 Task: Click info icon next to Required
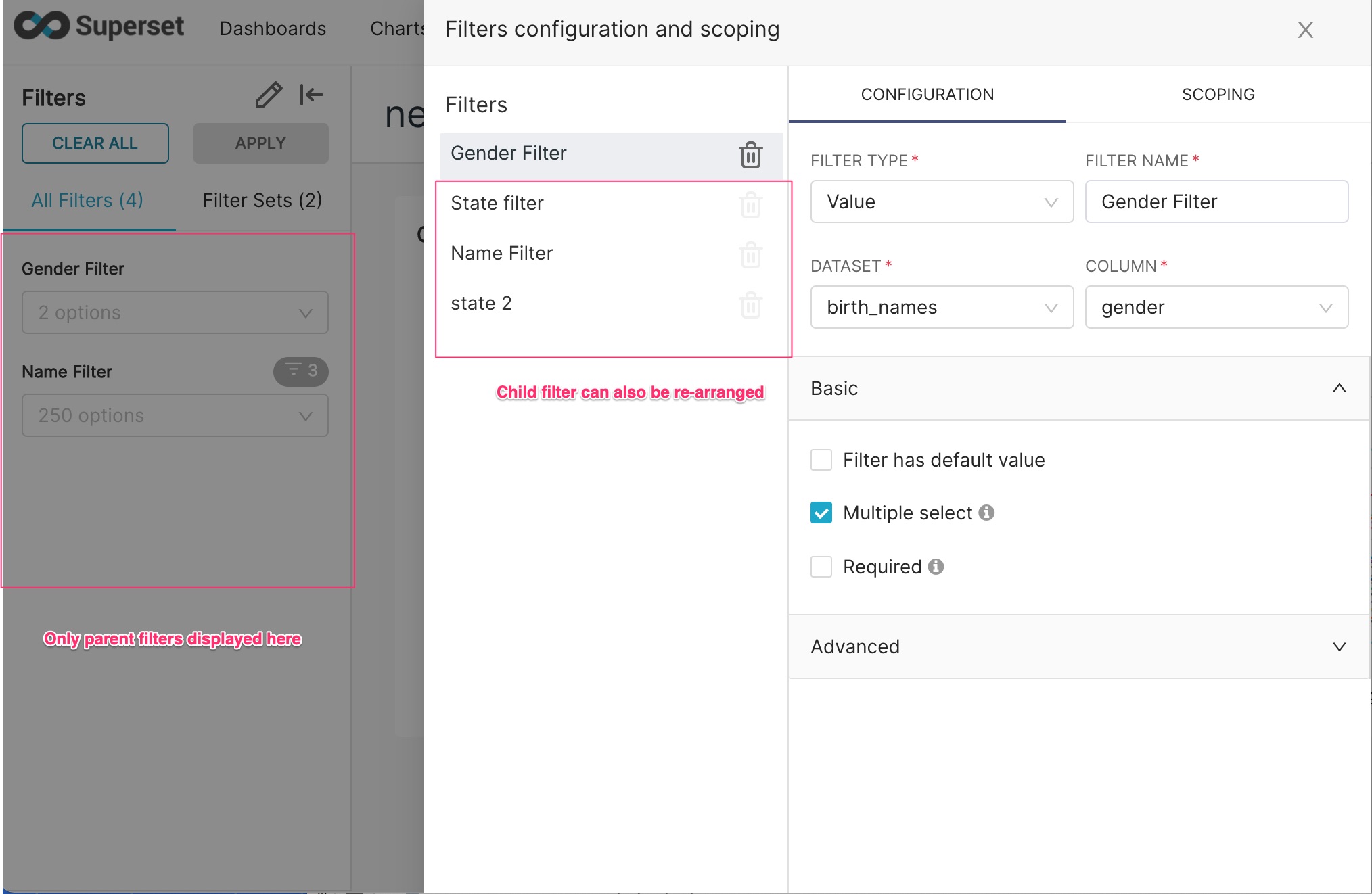click(936, 567)
